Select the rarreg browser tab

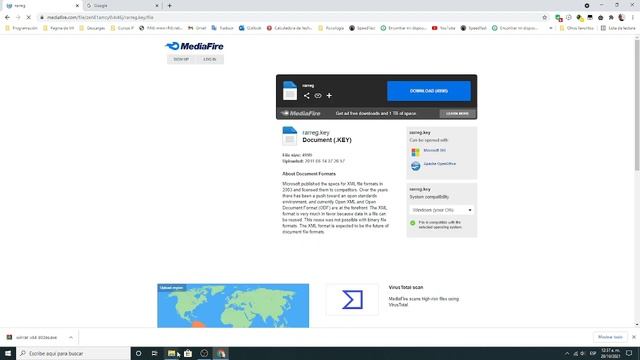pos(41,6)
